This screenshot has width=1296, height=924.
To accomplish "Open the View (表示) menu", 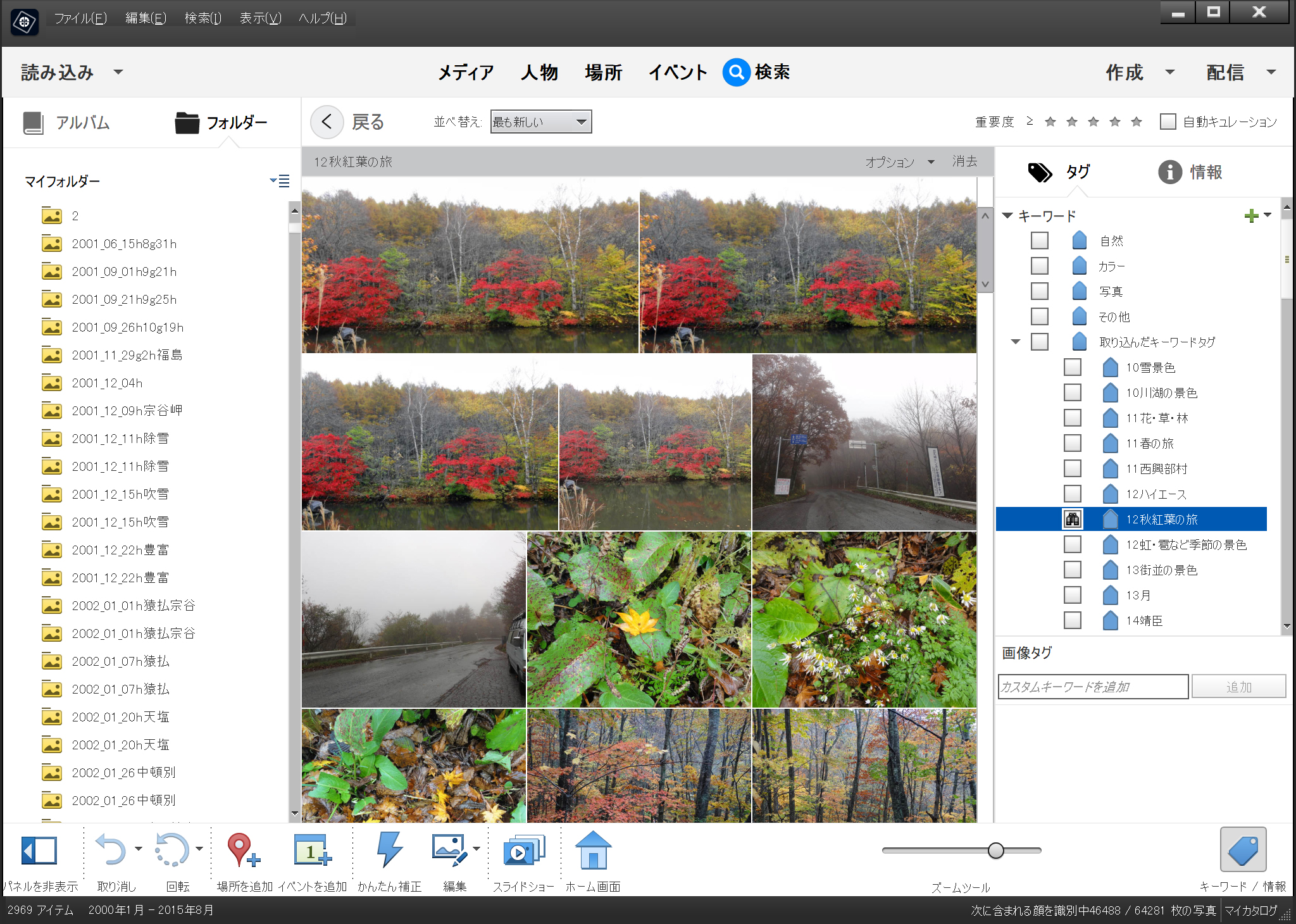I will point(260,18).
